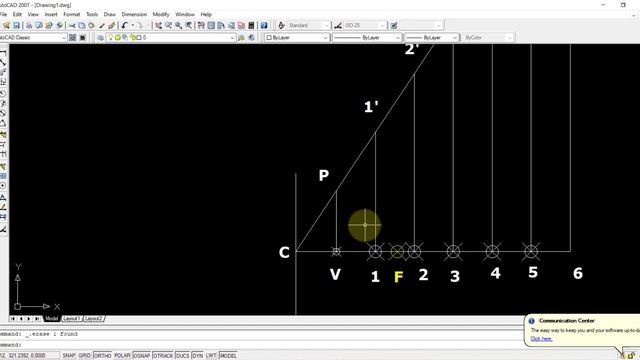Open the Sheet Set Manager icon
This screenshot has height=360, width=640.
(x=231, y=25)
